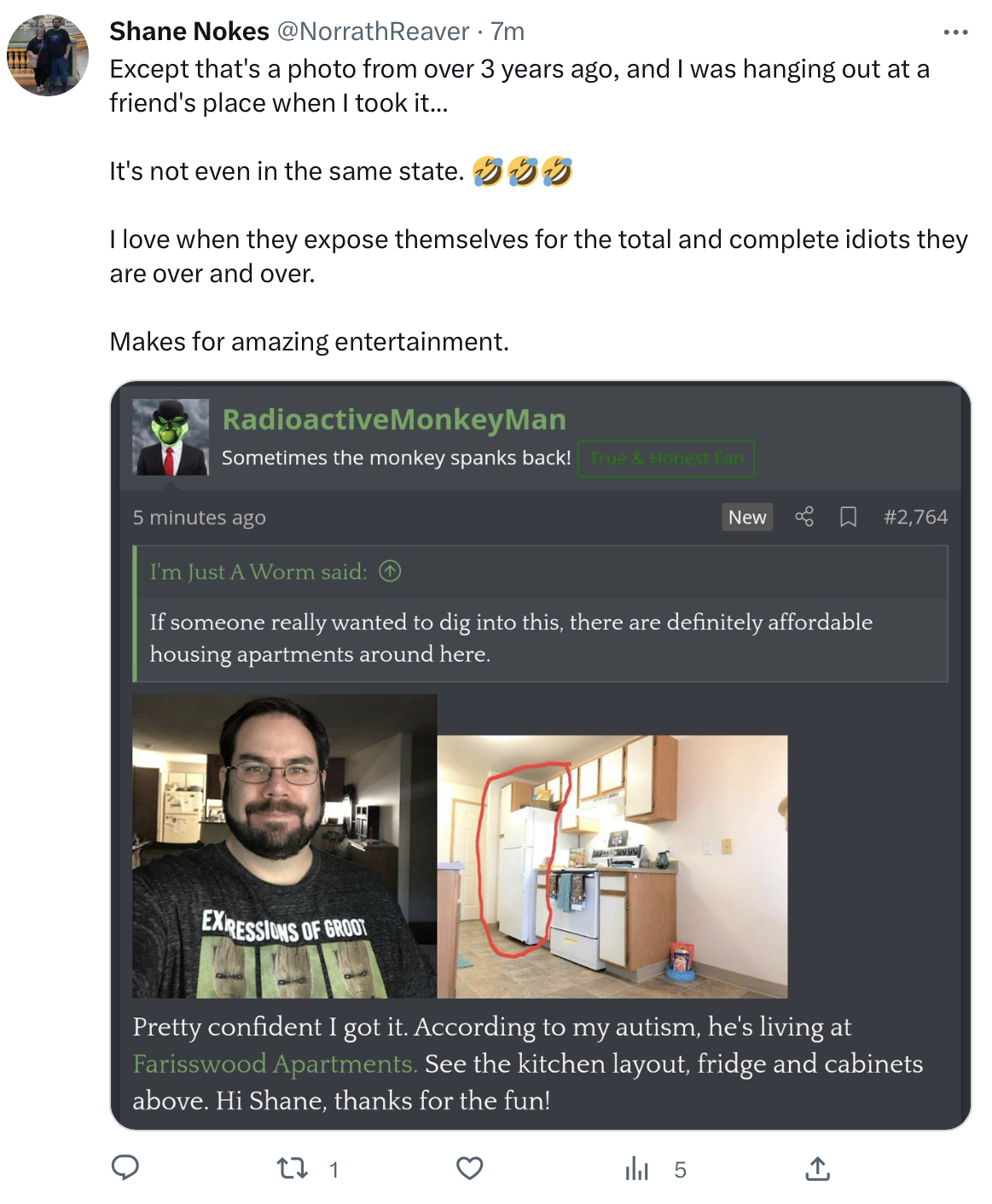This screenshot has height=1204, width=992.
Task: Like the tweet with the heart icon
Action: [469, 1168]
